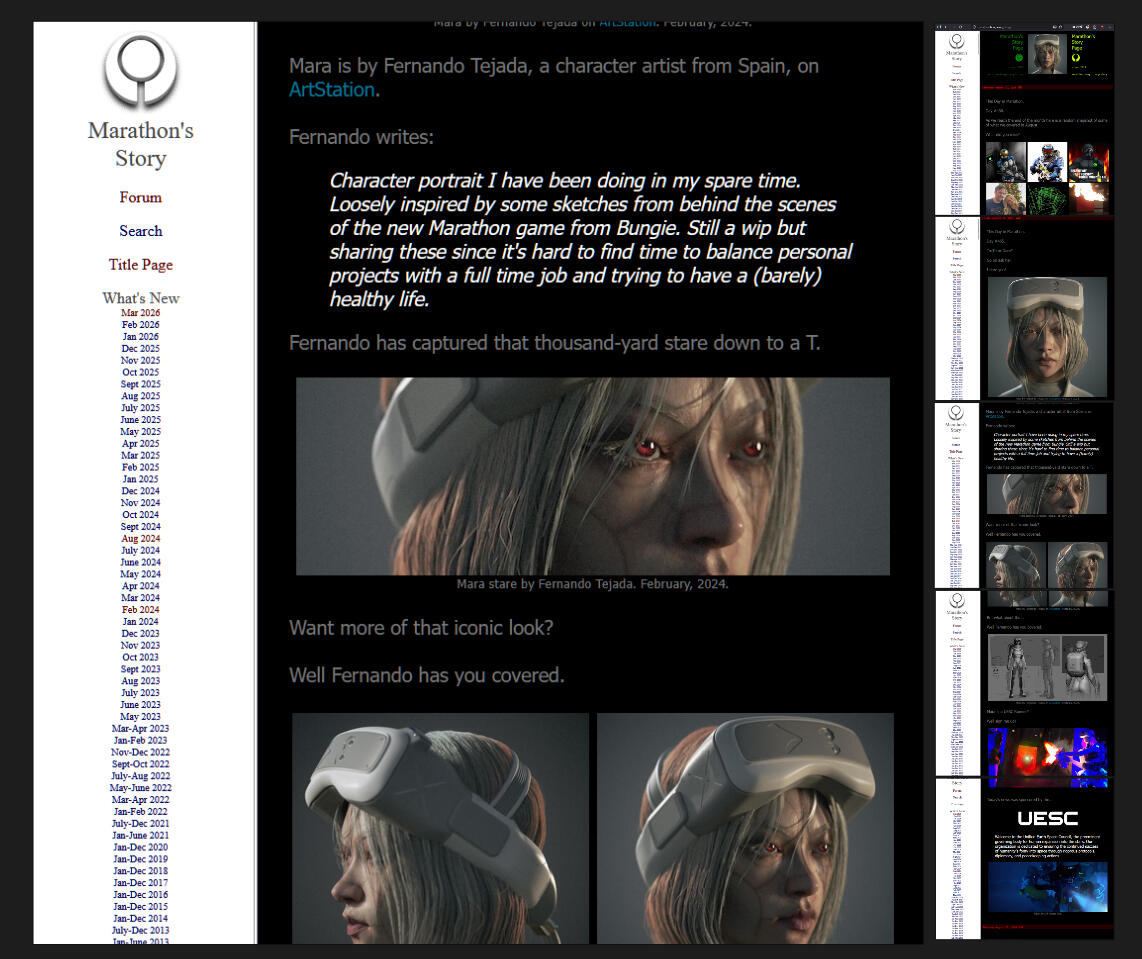Screen dimensions: 1142x959
Task: Follow the ArtStation link in text
Action: point(332,90)
